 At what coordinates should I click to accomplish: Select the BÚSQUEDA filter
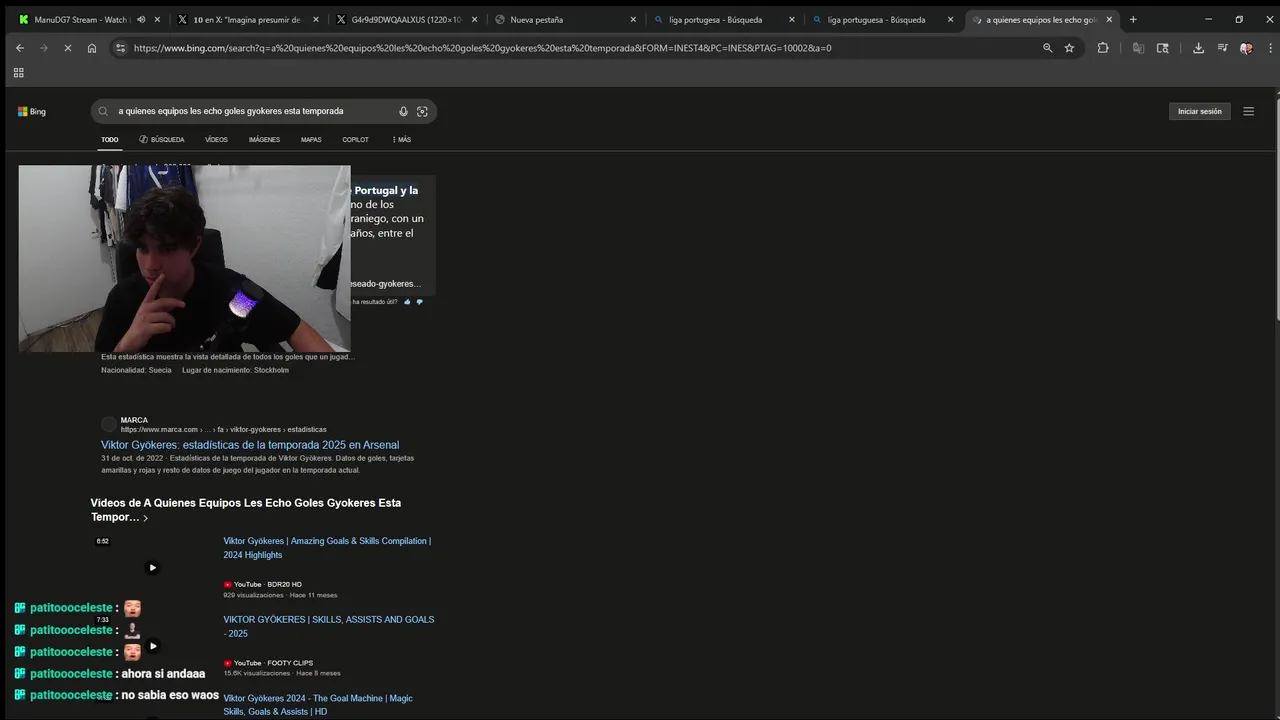pos(162,140)
